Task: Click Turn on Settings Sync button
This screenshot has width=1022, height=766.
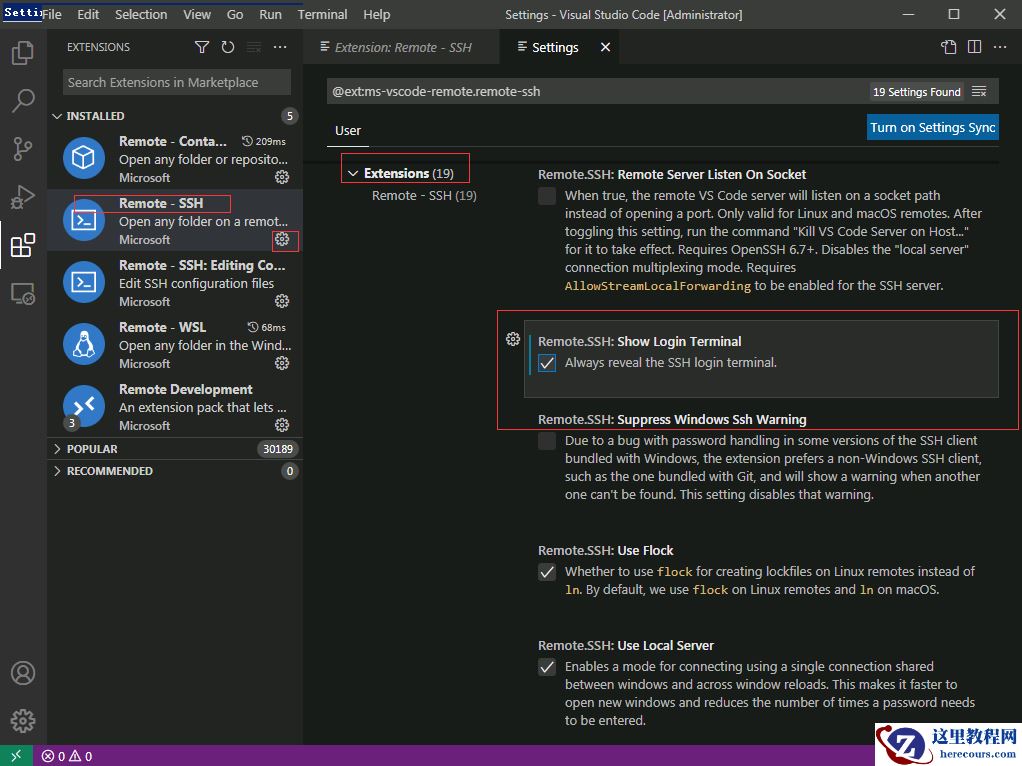Action: 932,127
